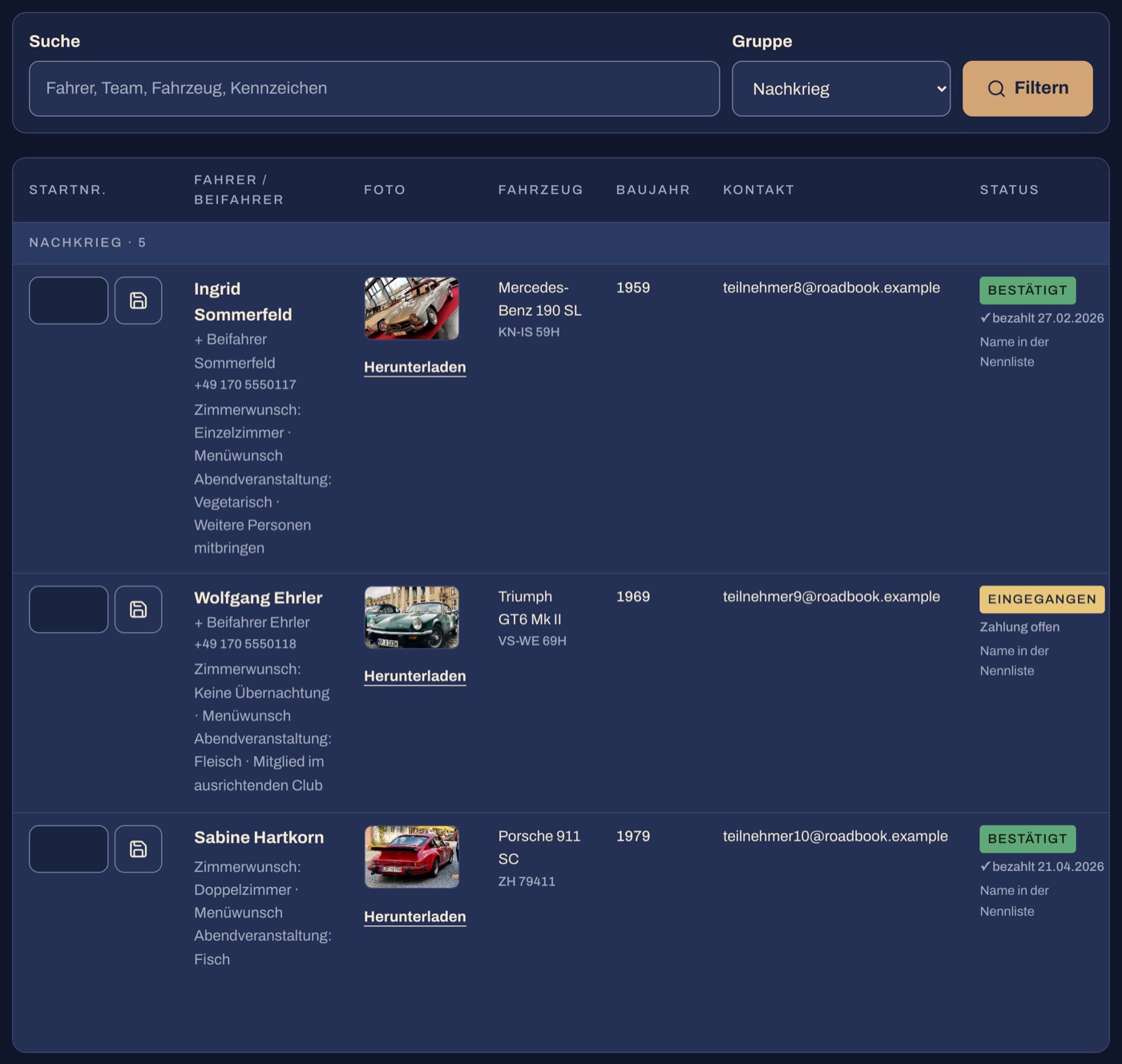Open the Gruppe dropdown showing Nachkrieg

pos(841,89)
